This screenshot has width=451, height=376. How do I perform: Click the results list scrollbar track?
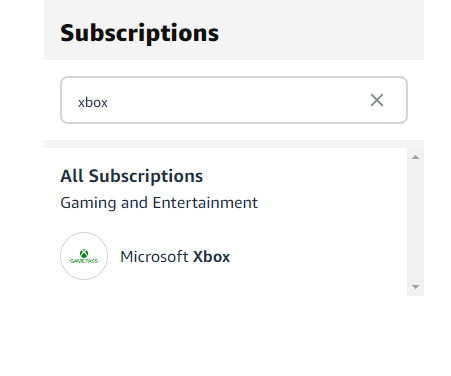(x=415, y=222)
